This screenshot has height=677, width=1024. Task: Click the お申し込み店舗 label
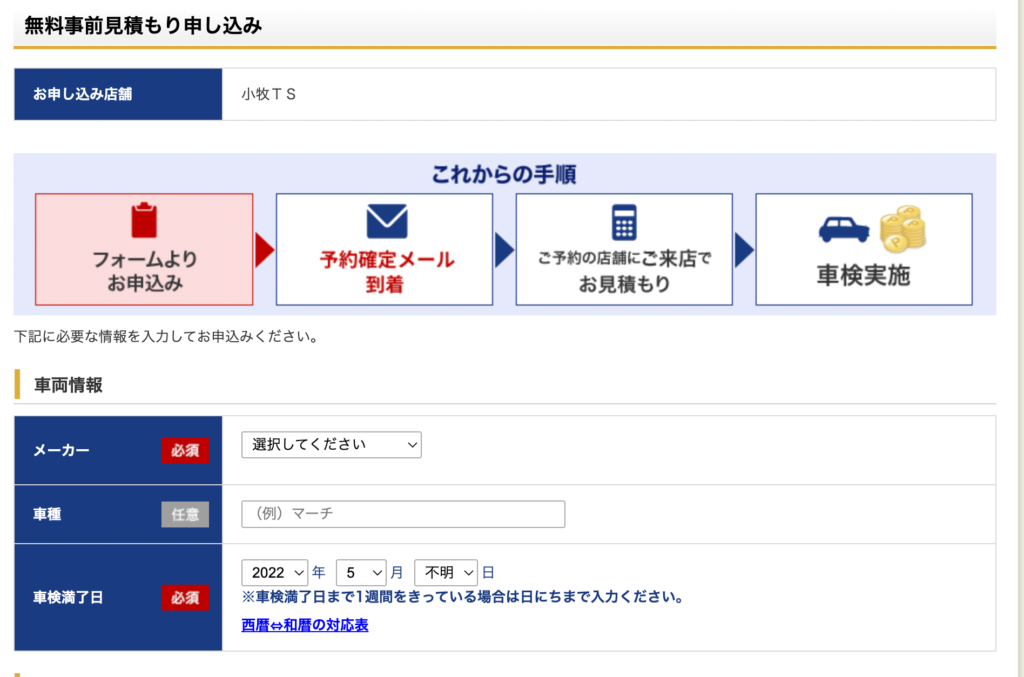click(83, 94)
